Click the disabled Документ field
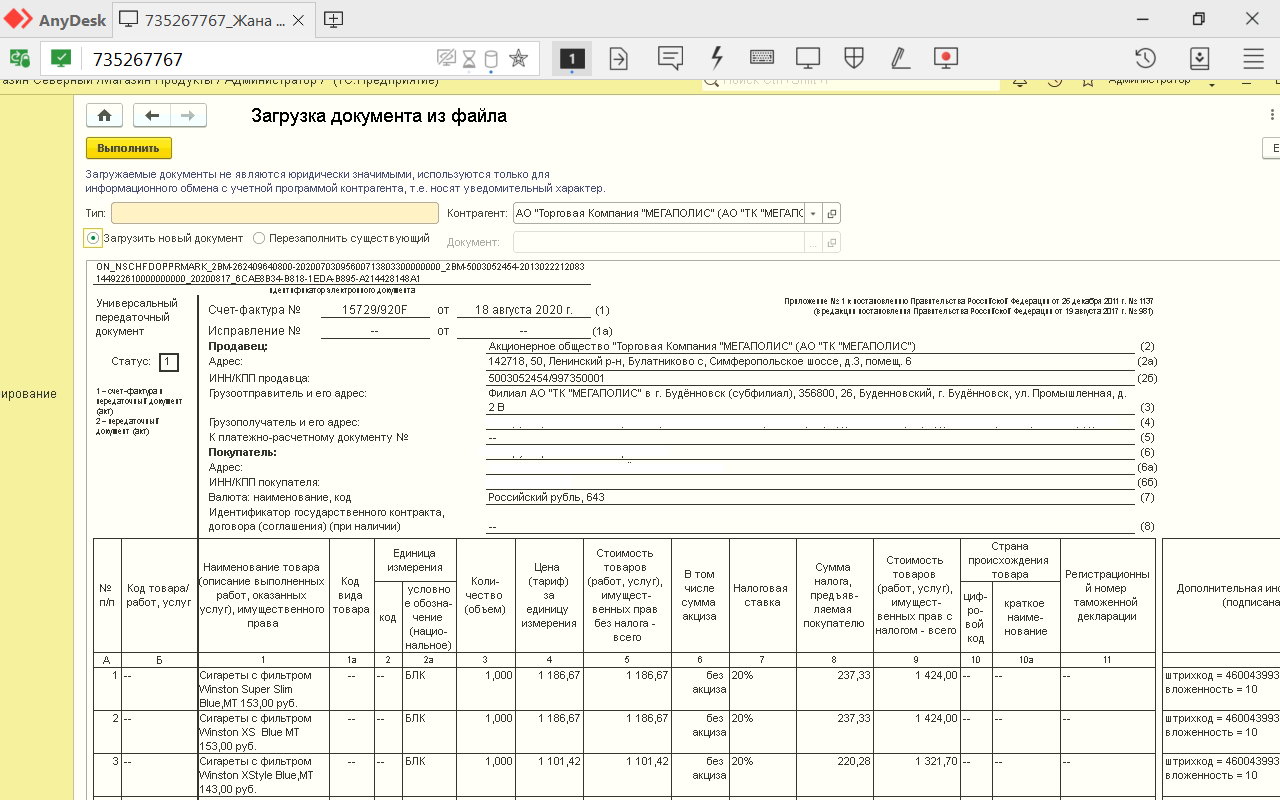This screenshot has height=800, width=1280. pos(659,242)
